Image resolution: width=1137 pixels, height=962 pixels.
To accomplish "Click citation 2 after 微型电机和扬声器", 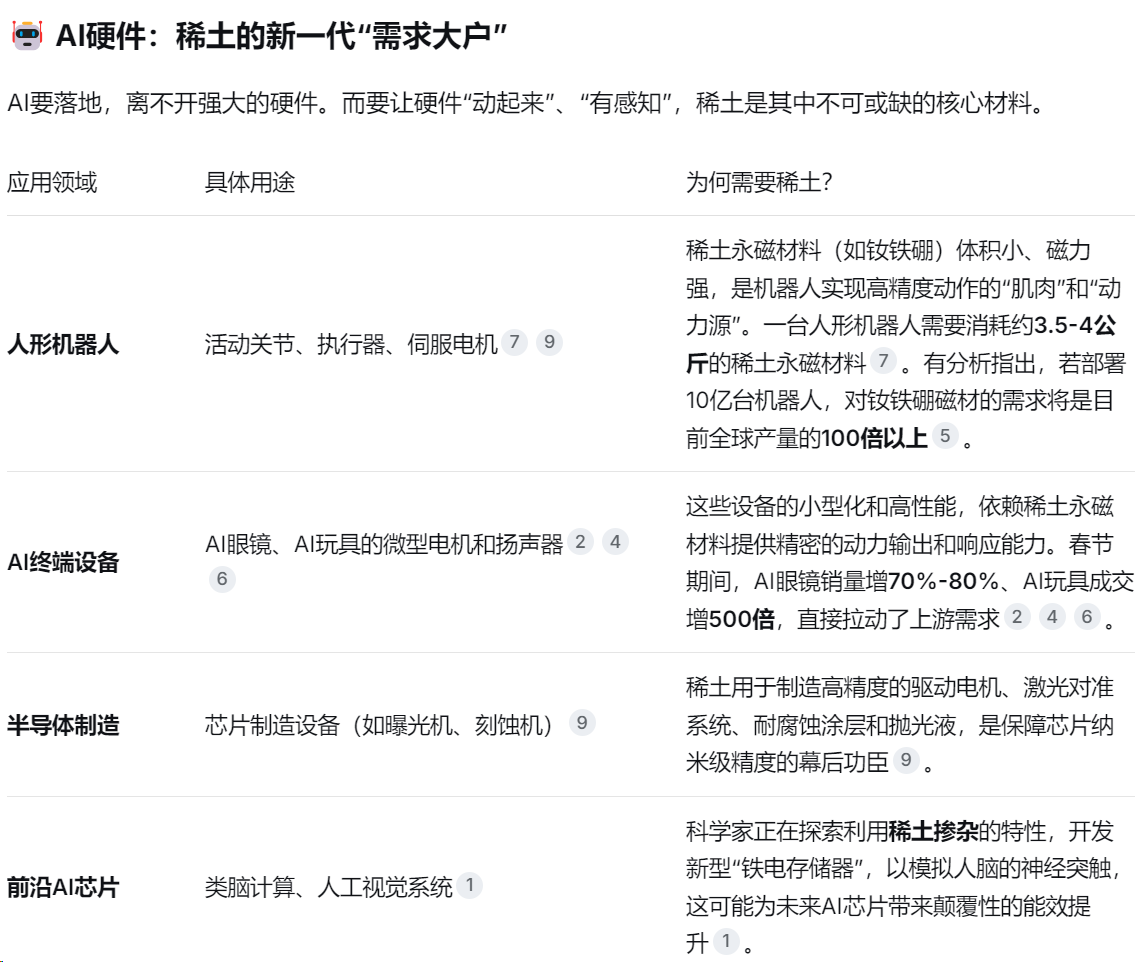I will pos(581,542).
